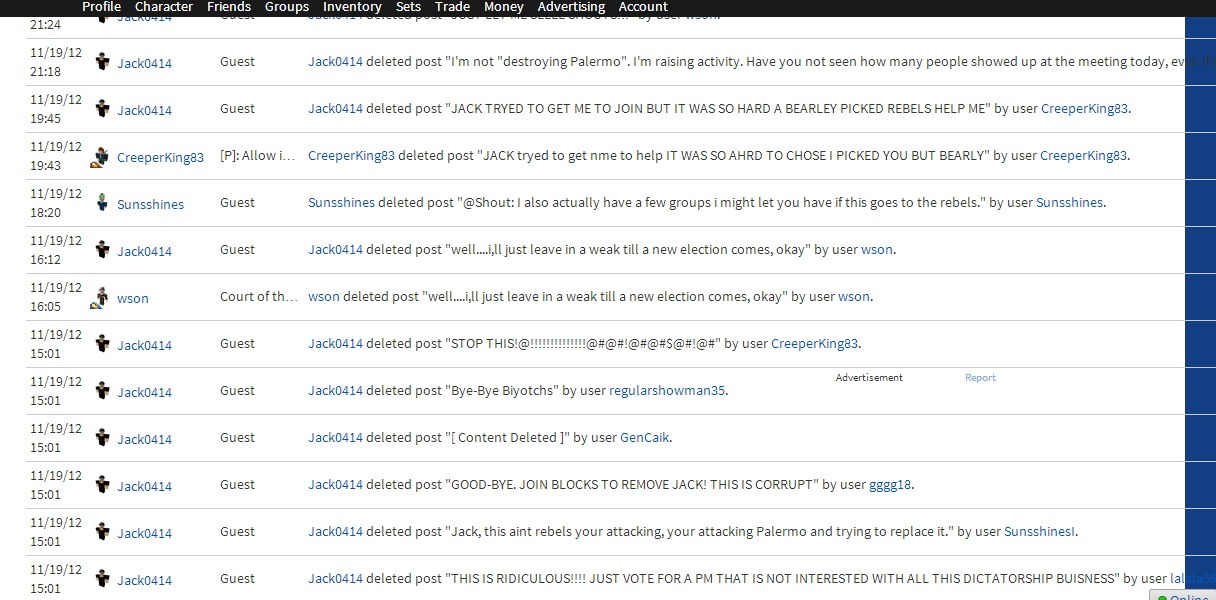
Task: Go to Friends in top navigation
Action: (x=229, y=7)
